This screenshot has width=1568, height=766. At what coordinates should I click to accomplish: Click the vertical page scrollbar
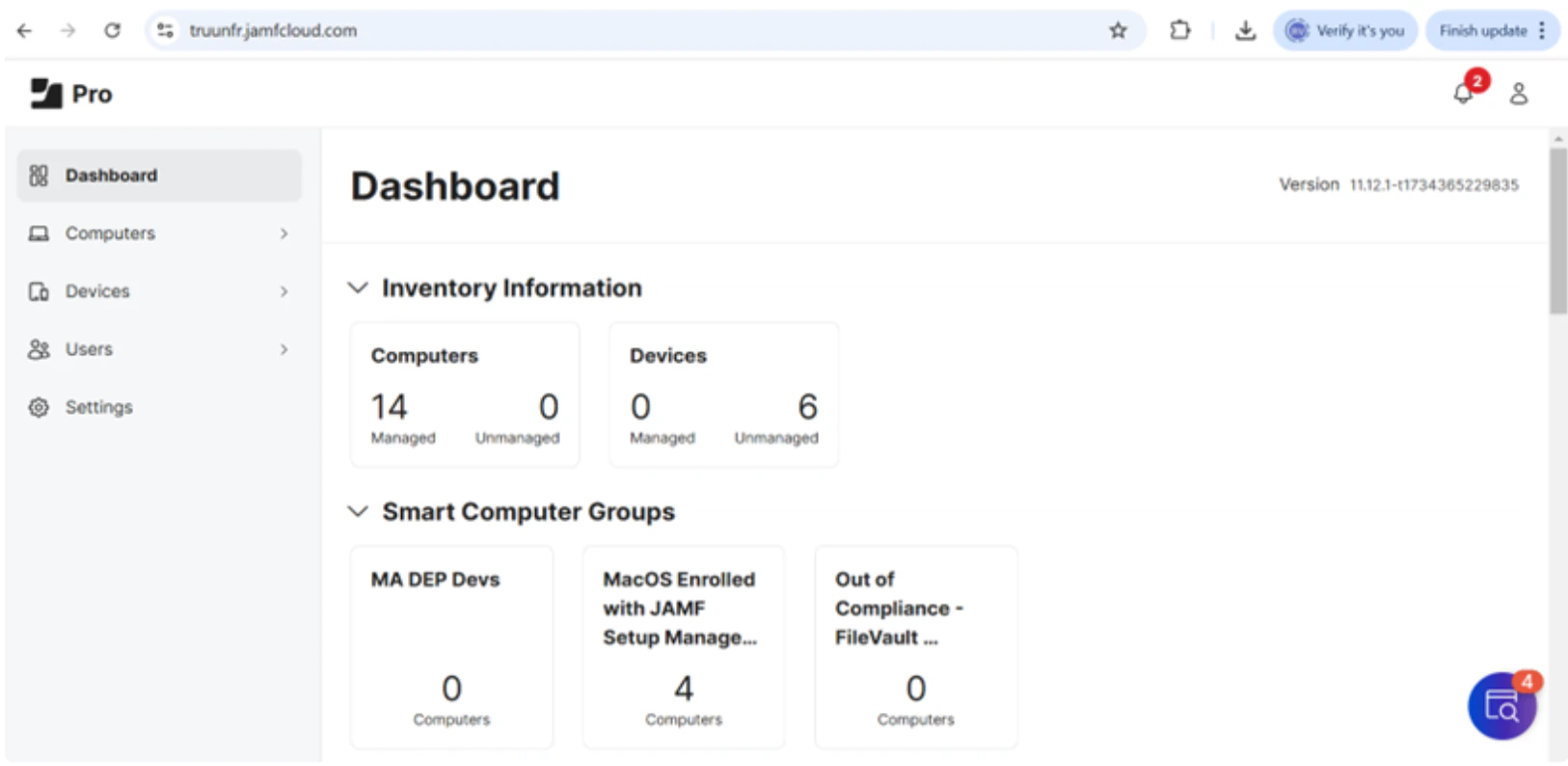click(x=1558, y=232)
